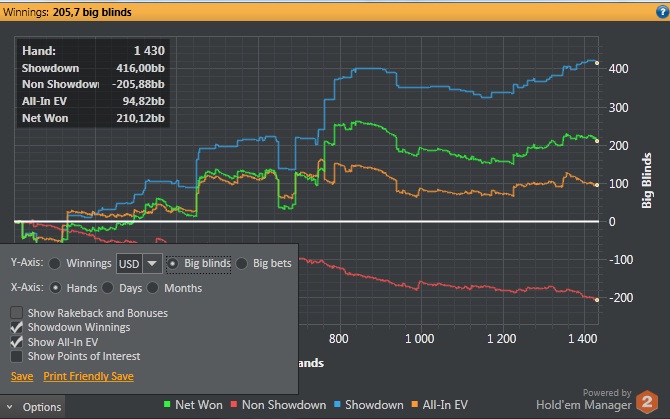Choose Days for the X-axis
The height and width of the screenshot is (419, 670).
pos(108,288)
